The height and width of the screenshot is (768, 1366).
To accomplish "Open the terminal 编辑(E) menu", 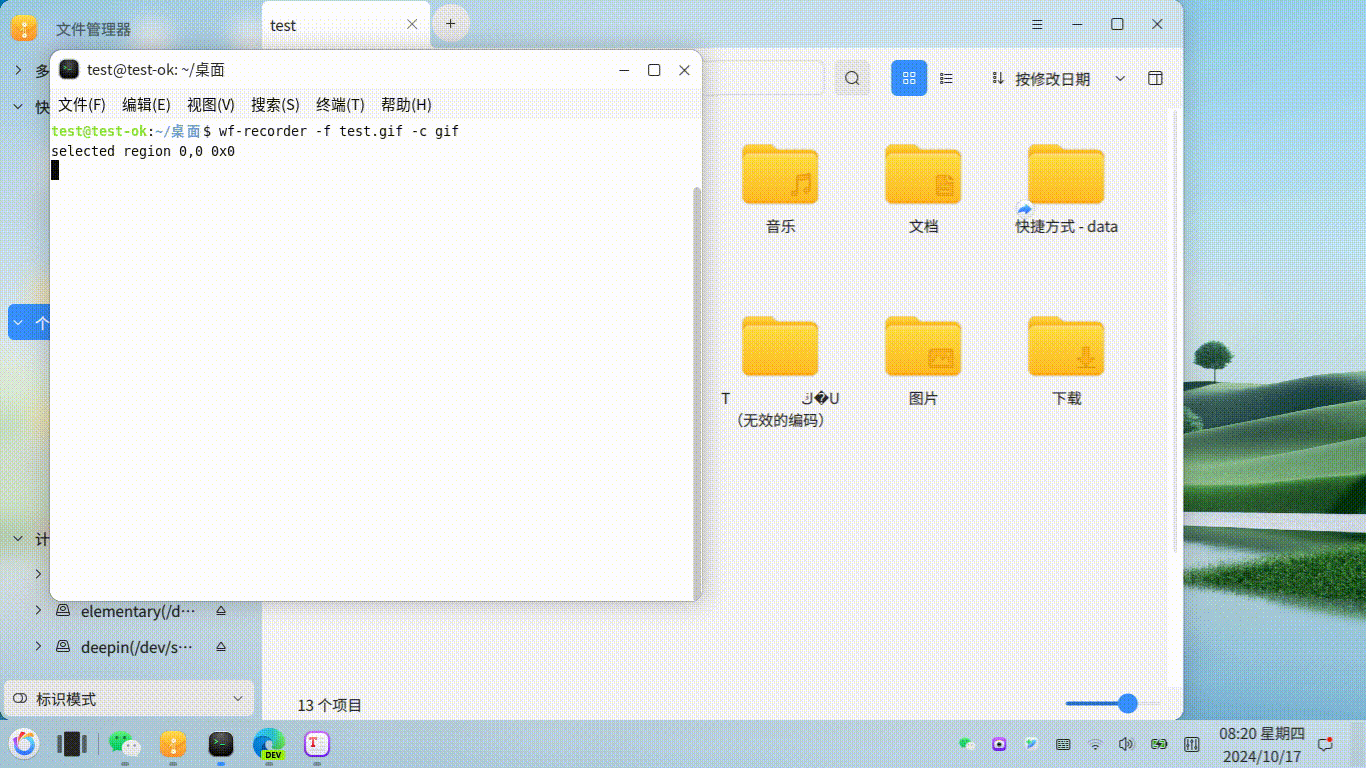I will [146, 104].
